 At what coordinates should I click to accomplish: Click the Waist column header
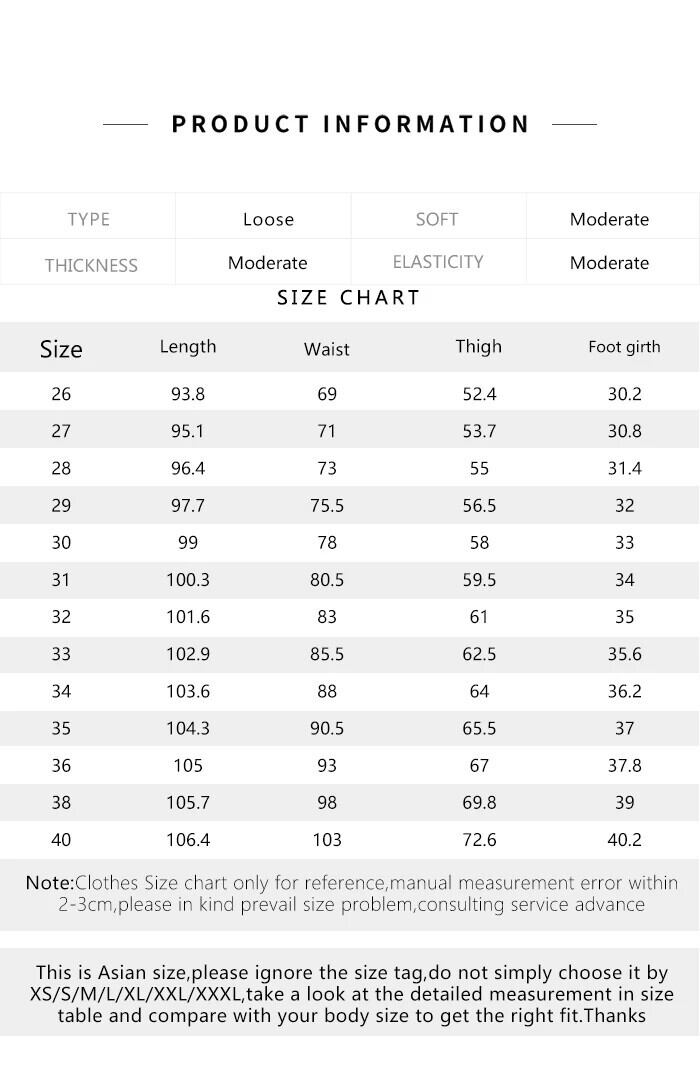click(x=327, y=349)
